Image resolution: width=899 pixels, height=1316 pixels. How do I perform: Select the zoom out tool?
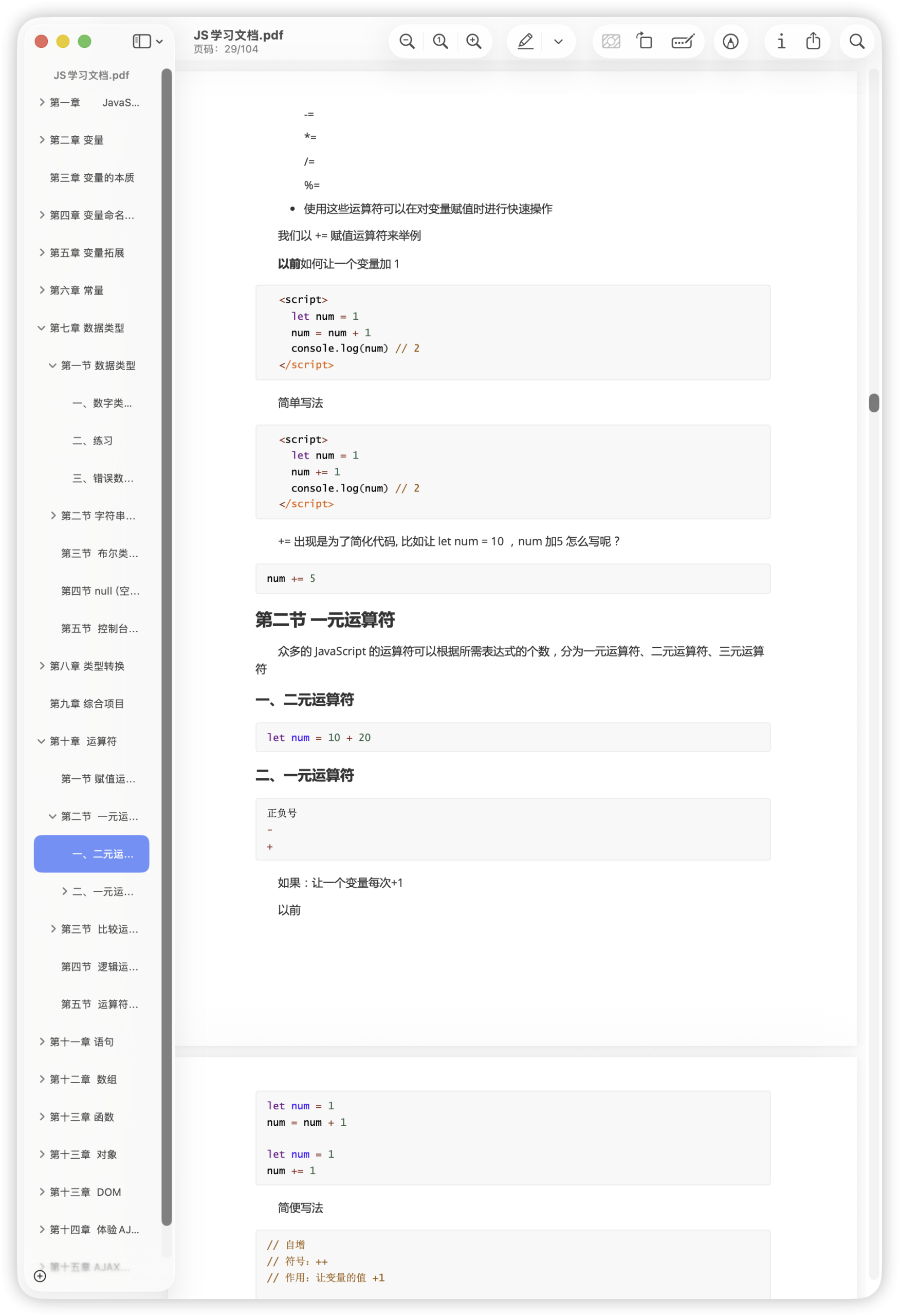pyautogui.click(x=407, y=41)
